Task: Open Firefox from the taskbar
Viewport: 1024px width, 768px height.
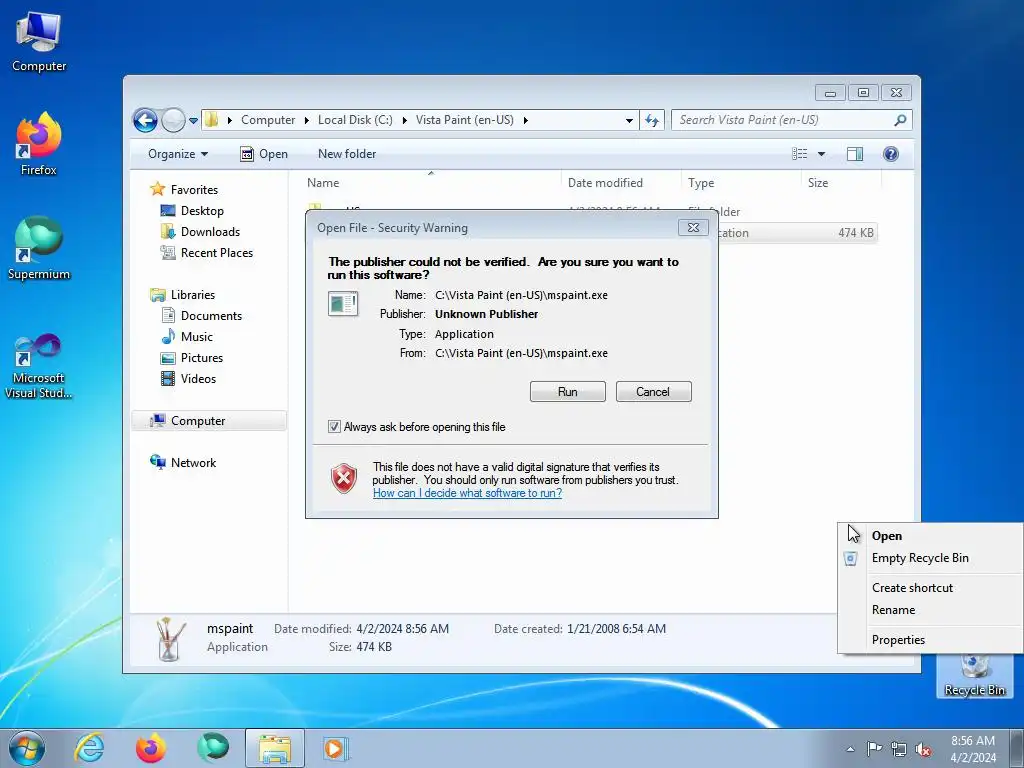Action: [150, 748]
